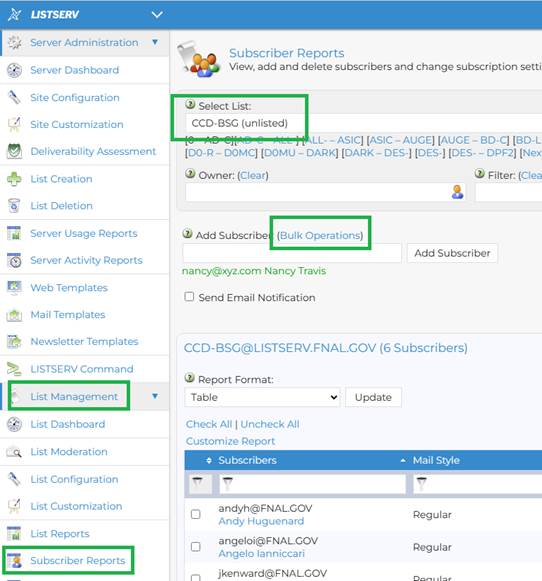Click the Bulk Operations link
Viewport: 542px width, 581px height.
tap(320, 235)
